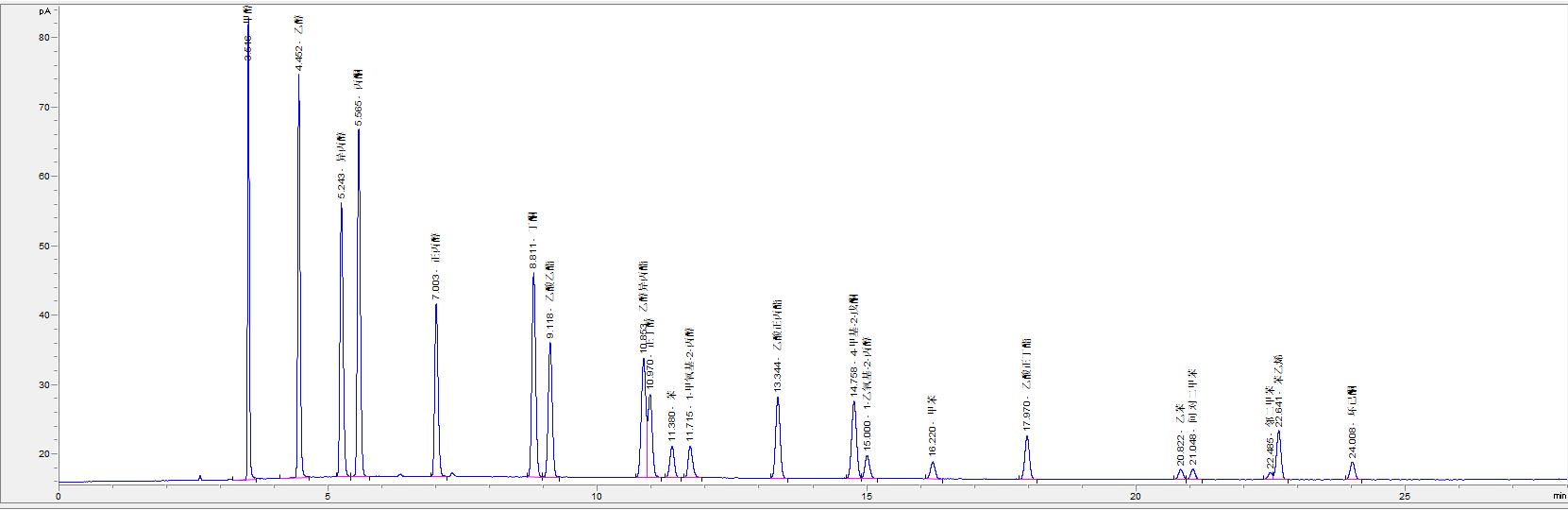Click the 80 tick on the y-axis
The height and width of the screenshot is (510, 1568).
[44, 38]
